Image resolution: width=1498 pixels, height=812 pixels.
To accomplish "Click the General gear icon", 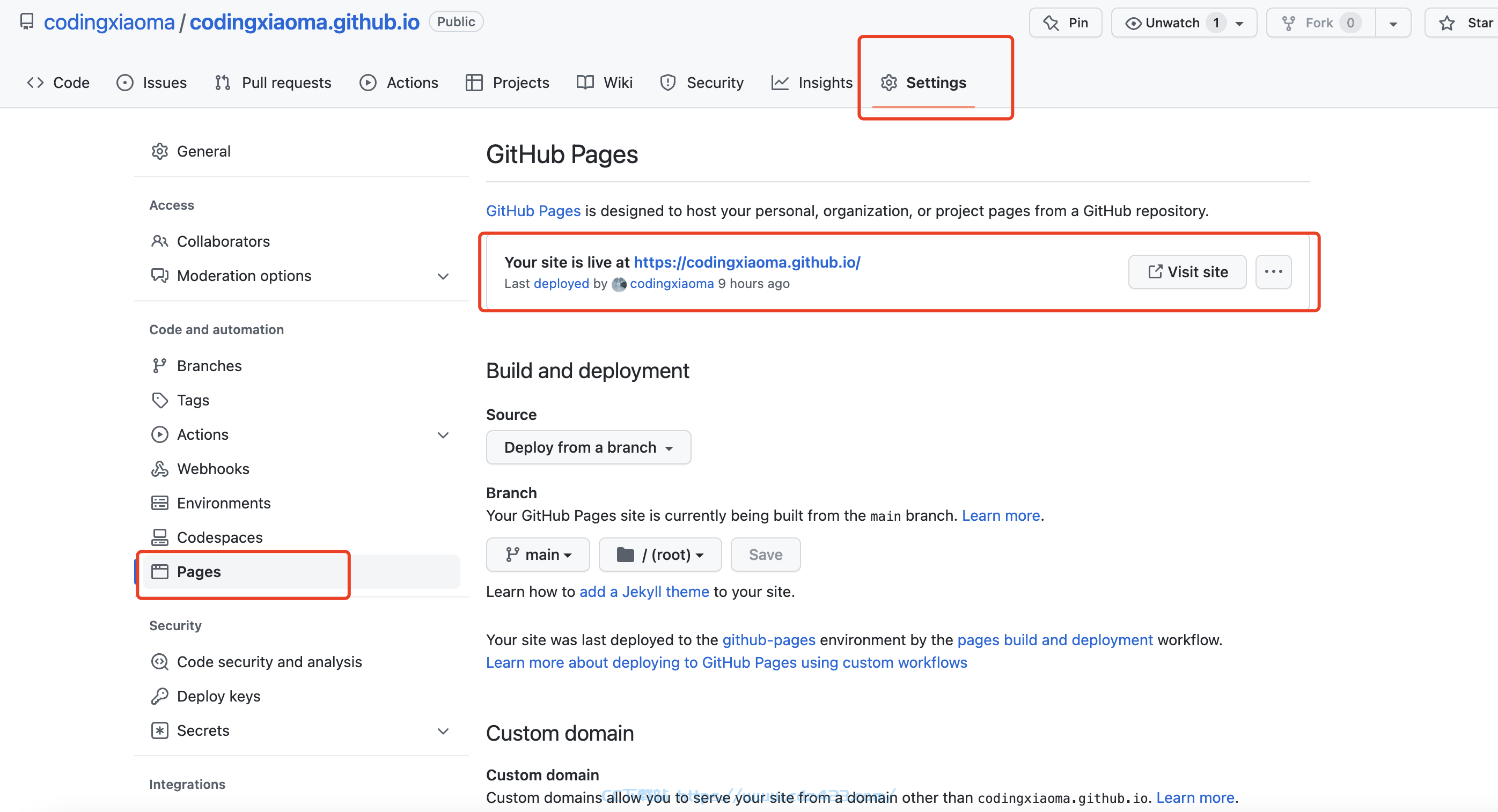I will (x=159, y=151).
